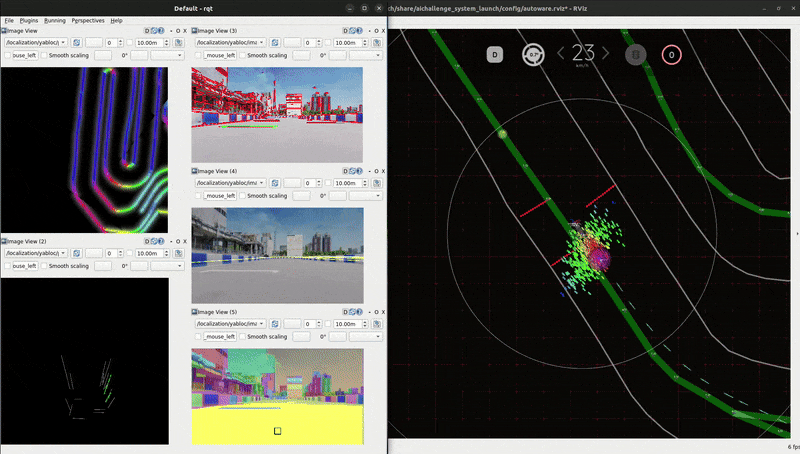The image size is (800, 454).
Task: Open topic dropdown in Image View (2)
Action: click(36, 253)
